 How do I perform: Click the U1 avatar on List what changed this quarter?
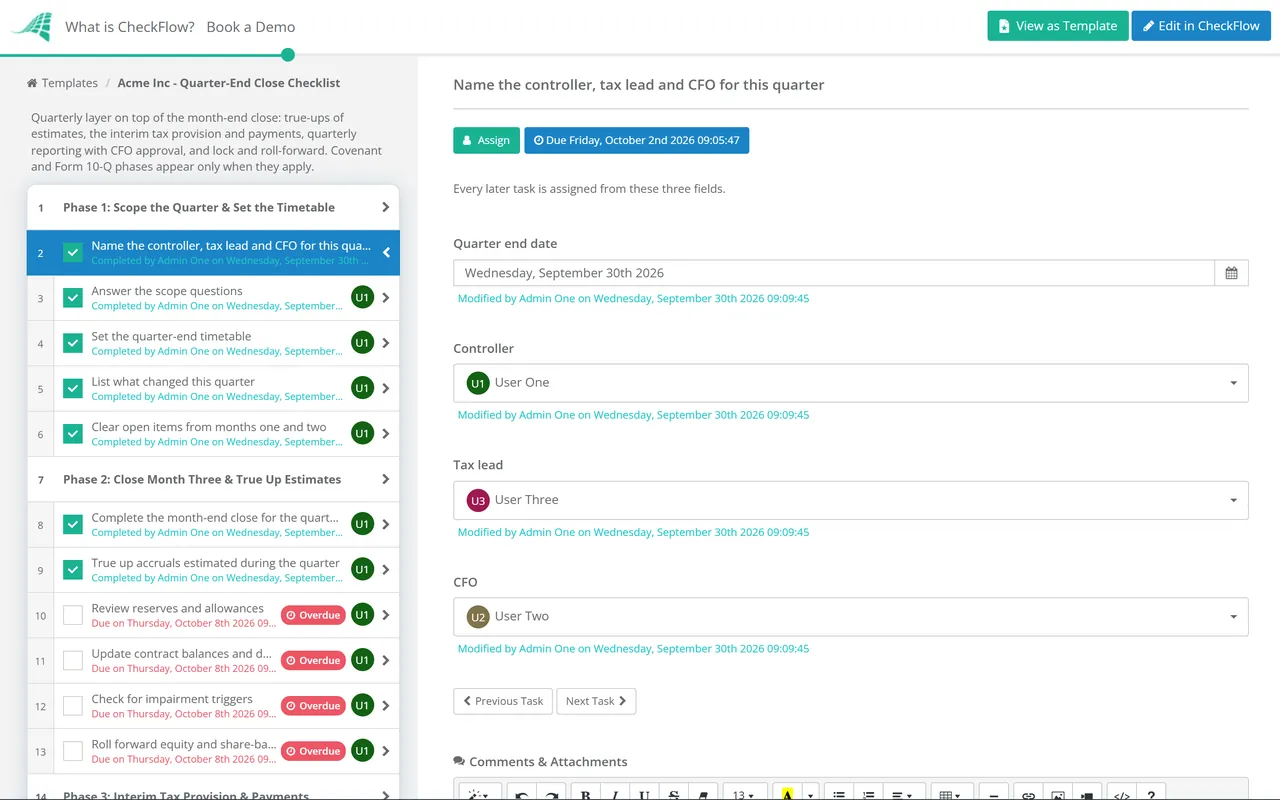point(362,388)
